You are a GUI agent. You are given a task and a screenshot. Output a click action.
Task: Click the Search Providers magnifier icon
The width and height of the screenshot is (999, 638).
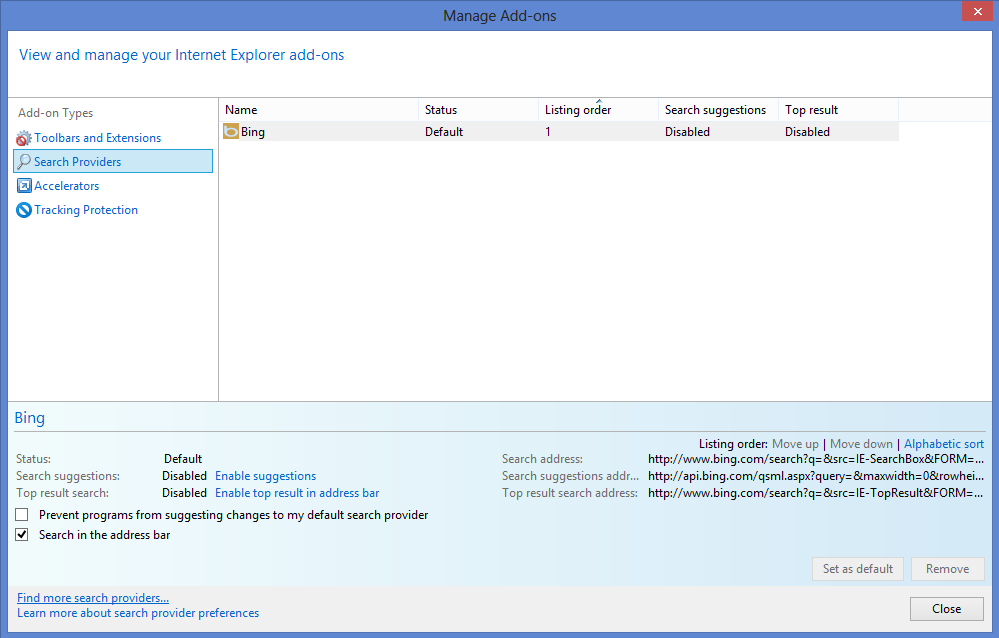click(x=24, y=162)
